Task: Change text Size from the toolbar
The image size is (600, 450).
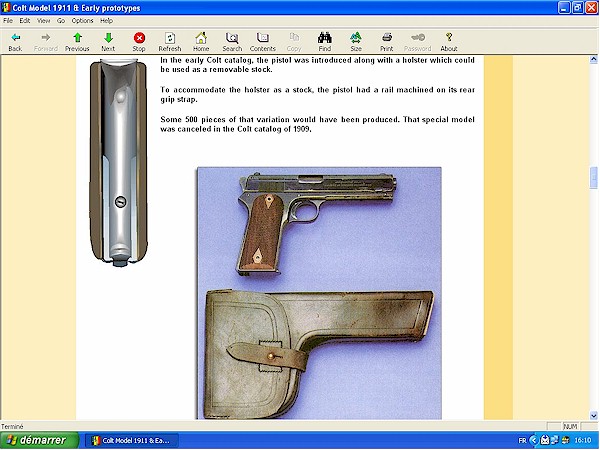Action: pos(356,42)
